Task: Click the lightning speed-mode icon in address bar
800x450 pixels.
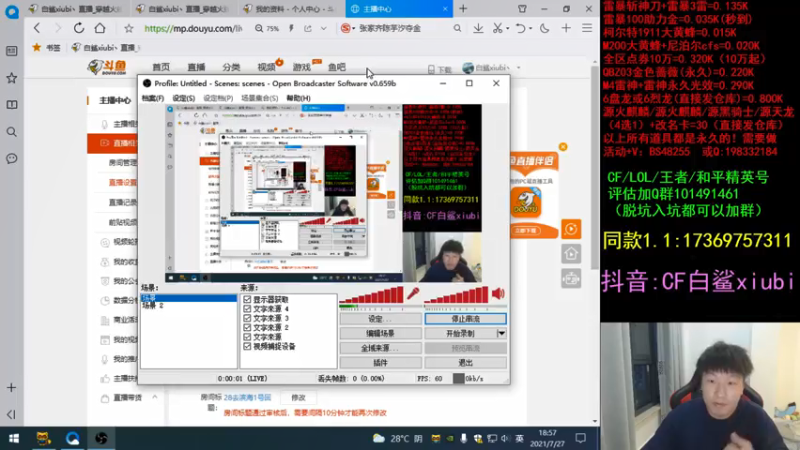Action: pos(291,29)
